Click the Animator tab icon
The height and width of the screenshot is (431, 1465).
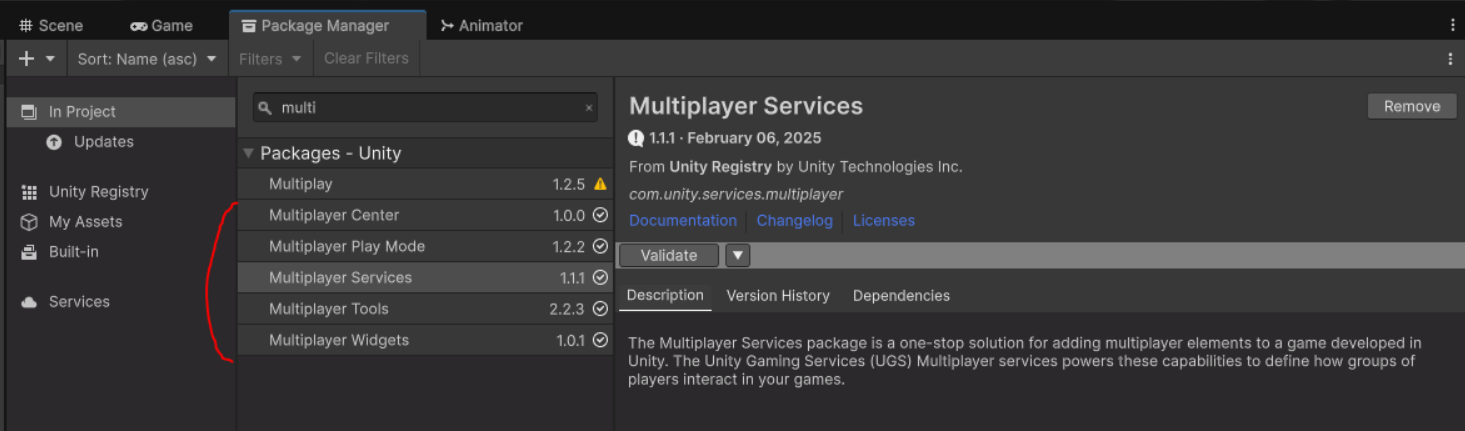click(447, 25)
